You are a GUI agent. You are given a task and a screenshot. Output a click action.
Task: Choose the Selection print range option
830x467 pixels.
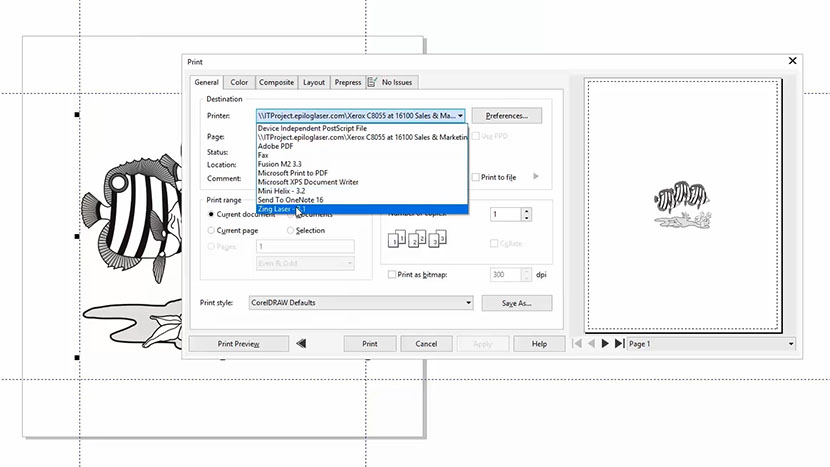(292, 230)
